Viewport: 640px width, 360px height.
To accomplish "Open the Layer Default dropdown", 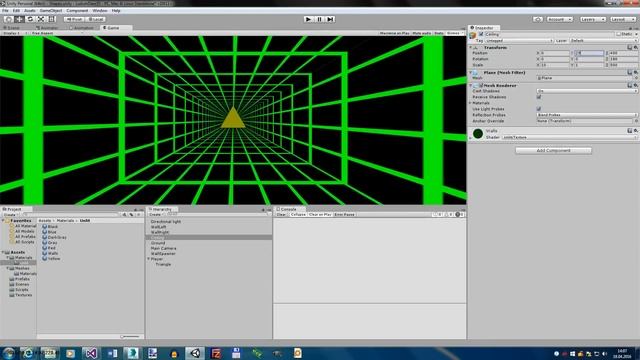I will click(x=603, y=41).
